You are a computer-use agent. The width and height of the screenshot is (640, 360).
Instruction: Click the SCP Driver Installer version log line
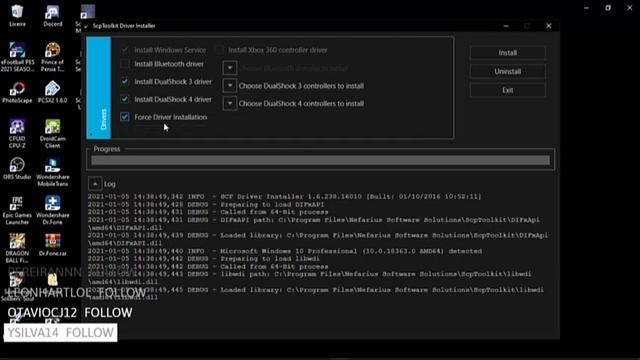284,197
